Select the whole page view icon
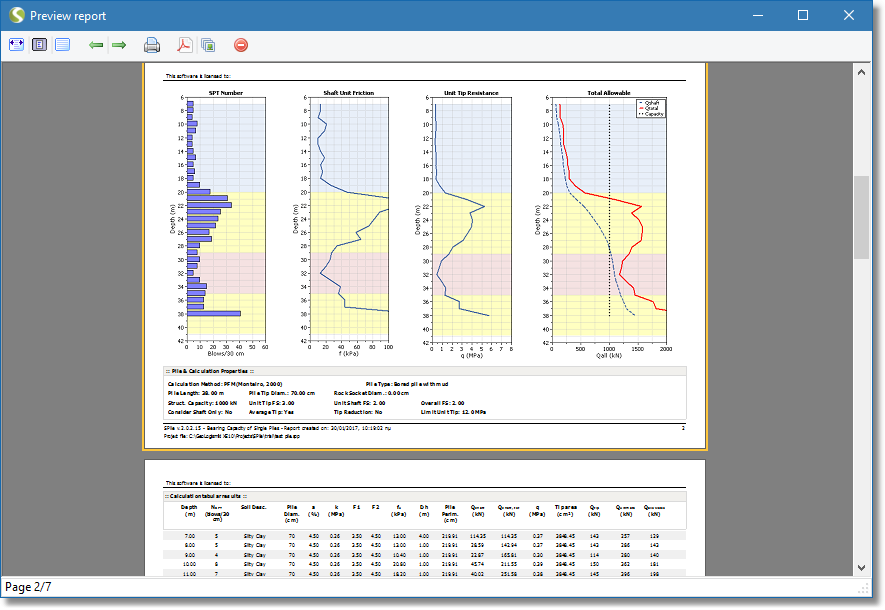Viewport: 885px width, 610px height. point(40,45)
